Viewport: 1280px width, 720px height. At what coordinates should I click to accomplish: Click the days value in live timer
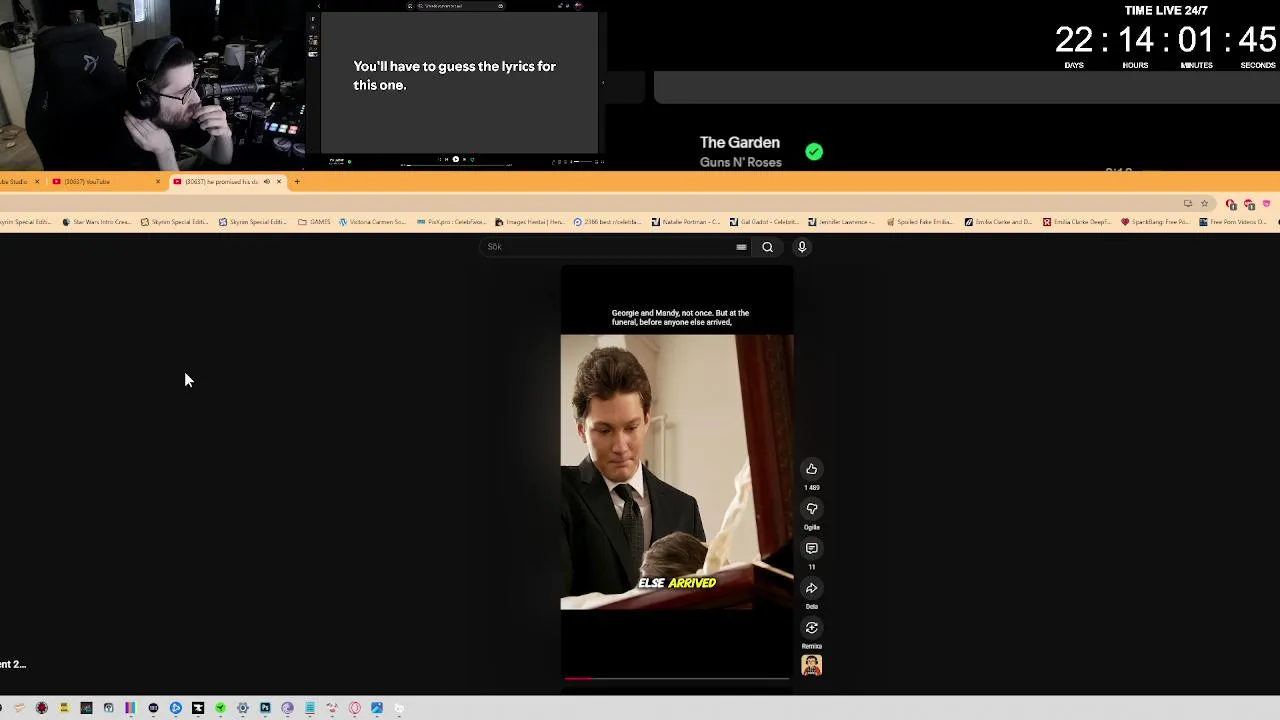(x=1074, y=40)
